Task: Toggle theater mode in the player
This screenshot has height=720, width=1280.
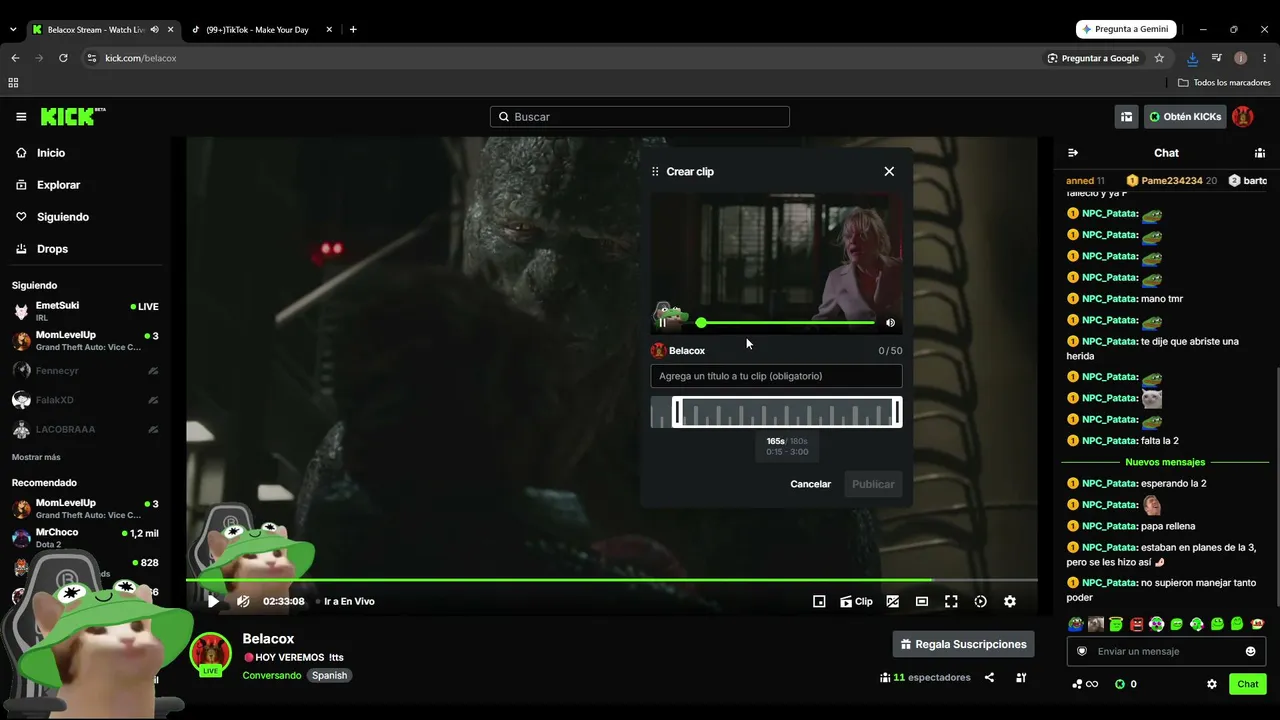Action: click(922, 601)
